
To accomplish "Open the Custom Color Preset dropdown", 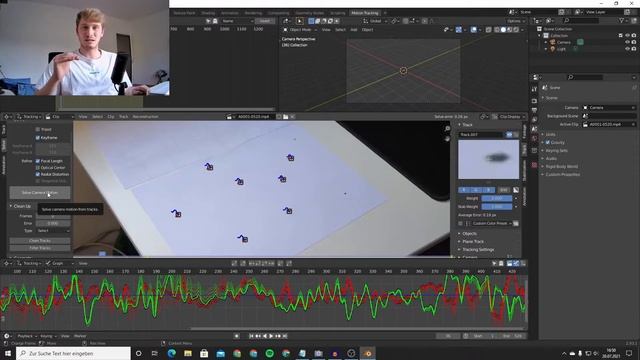I will pyautogui.click(x=491, y=223).
